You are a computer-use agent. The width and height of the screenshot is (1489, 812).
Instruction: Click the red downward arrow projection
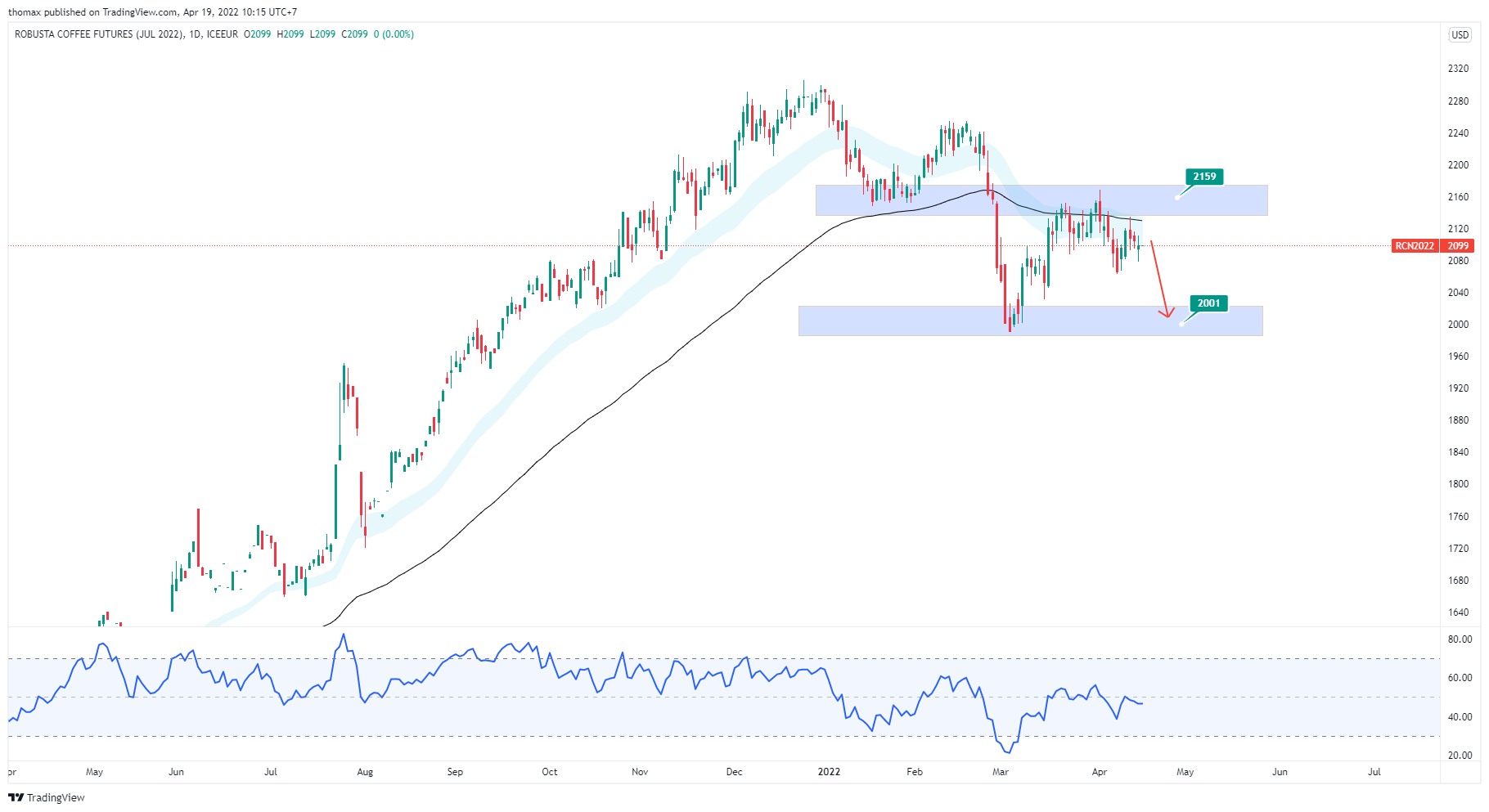pyautogui.click(x=1158, y=278)
